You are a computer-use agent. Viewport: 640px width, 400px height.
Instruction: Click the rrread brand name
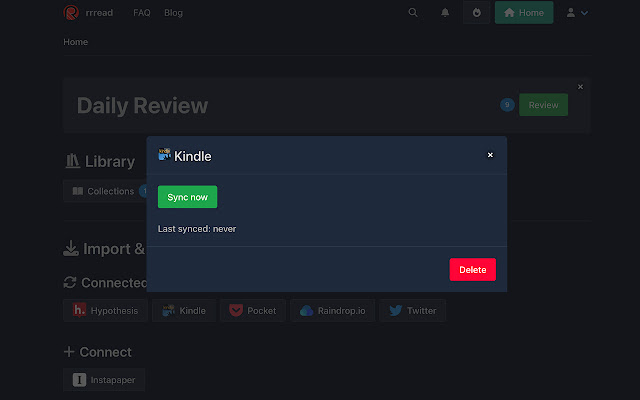(99, 13)
